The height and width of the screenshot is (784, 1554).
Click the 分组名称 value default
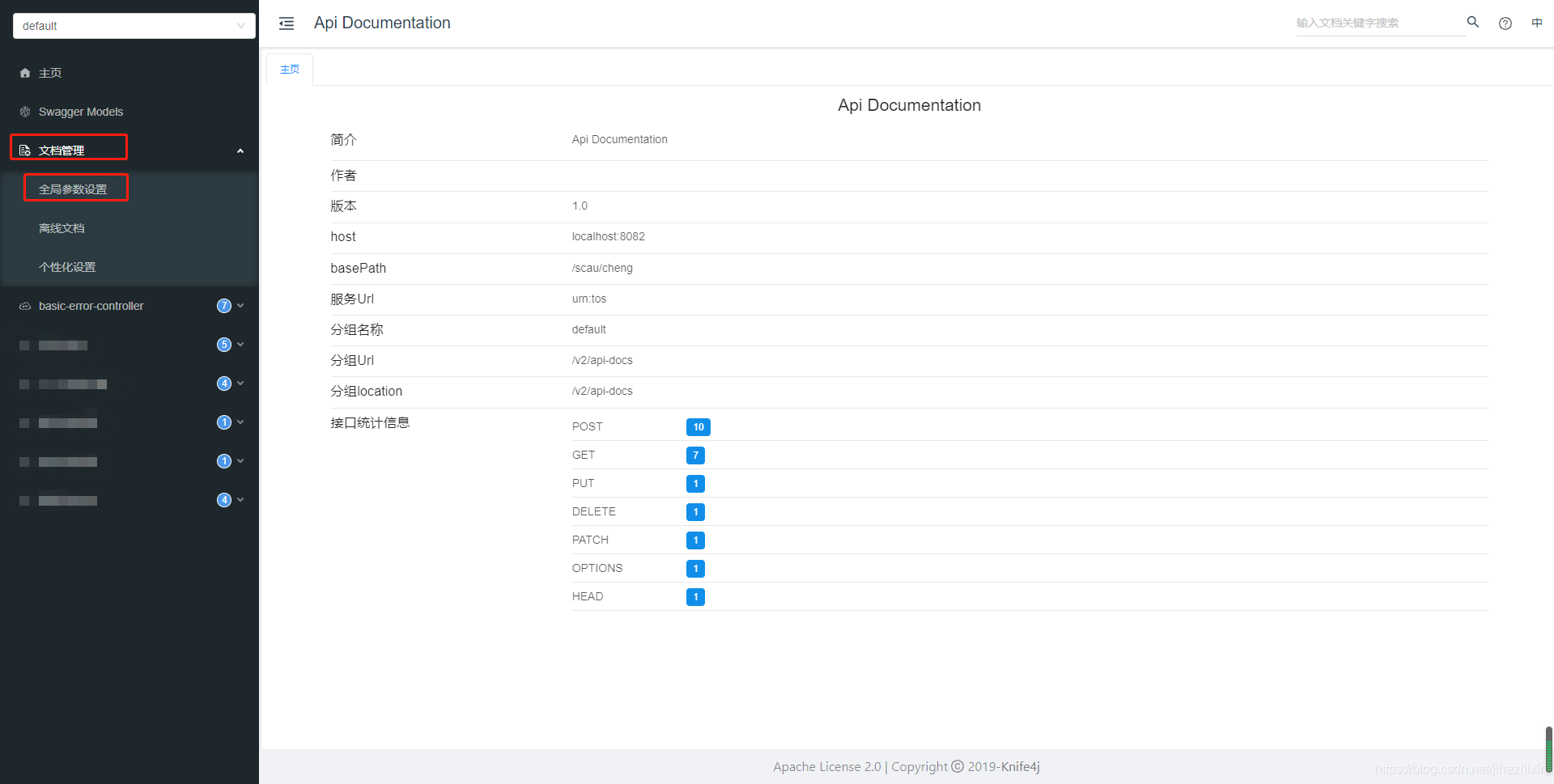coord(589,330)
